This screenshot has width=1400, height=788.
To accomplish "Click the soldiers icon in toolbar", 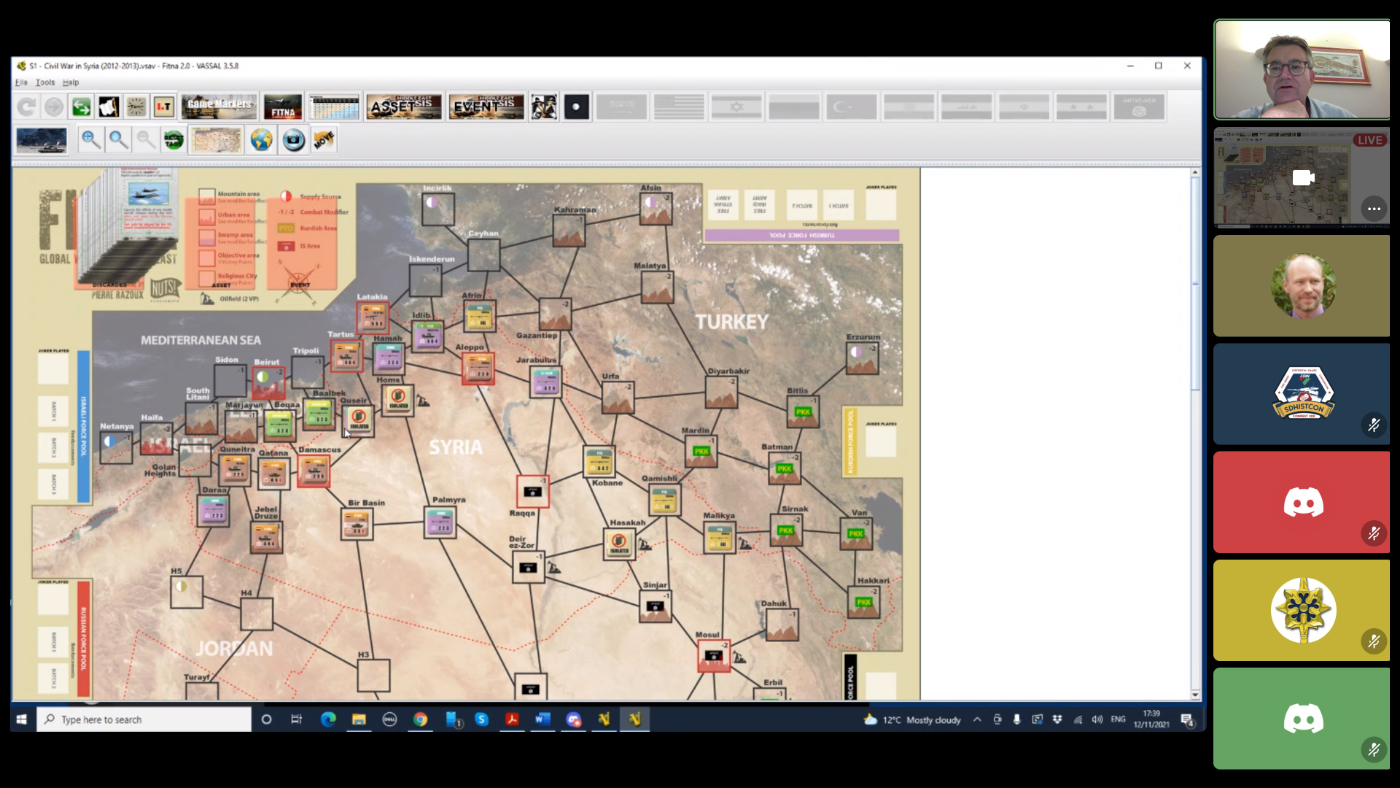I will coord(543,107).
